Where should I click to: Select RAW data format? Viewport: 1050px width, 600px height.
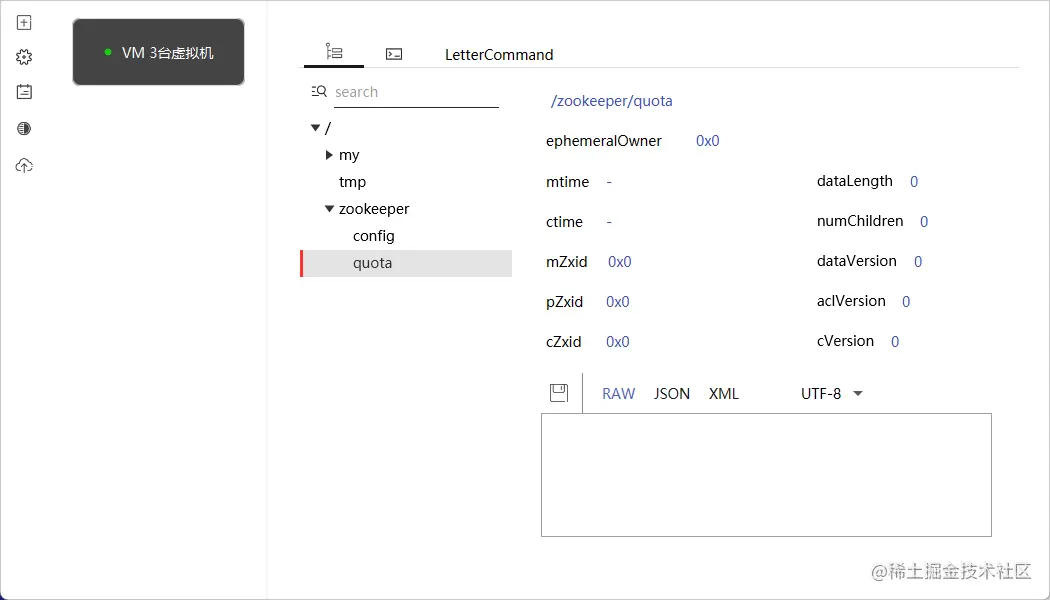tap(619, 394)
